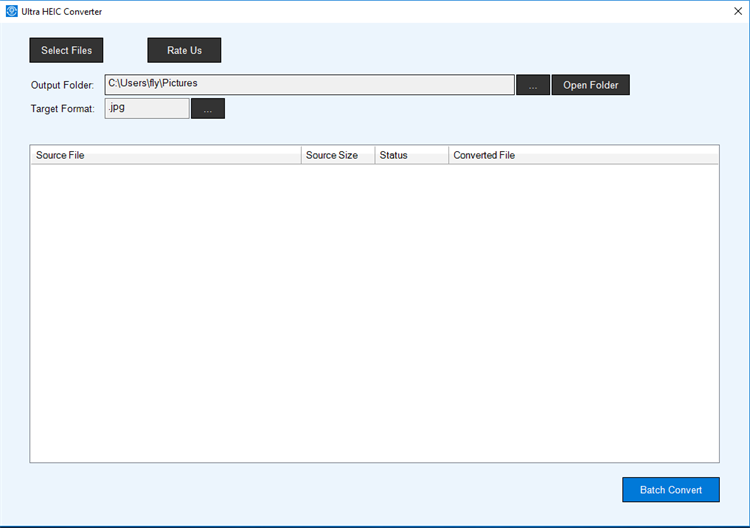Click the Status column header

412,155
